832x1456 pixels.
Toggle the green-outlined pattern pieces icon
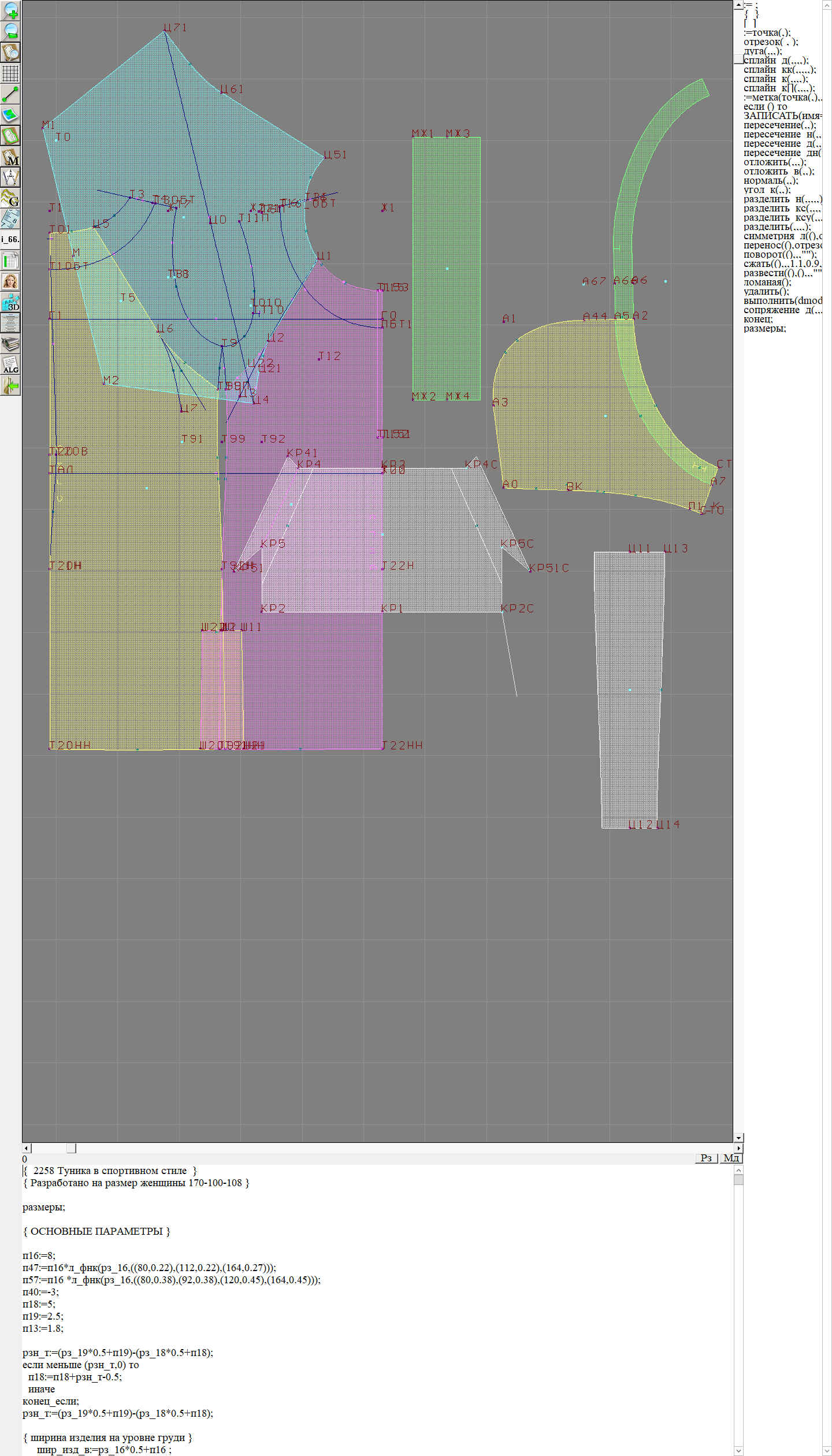(x=10, y=136)
